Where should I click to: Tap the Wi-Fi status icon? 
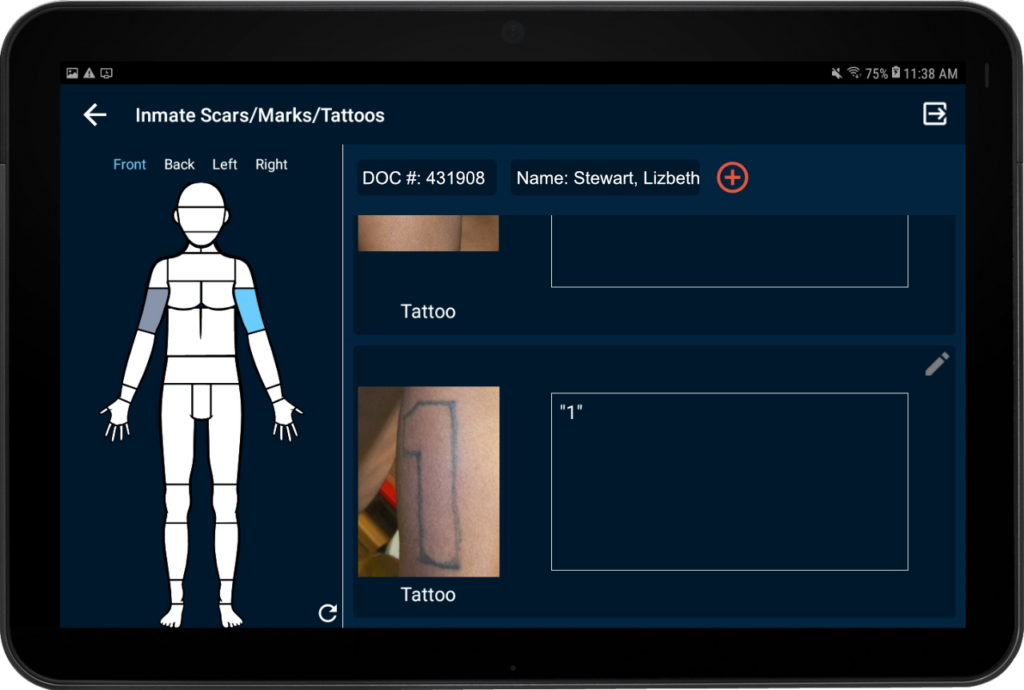coord(854,72)
